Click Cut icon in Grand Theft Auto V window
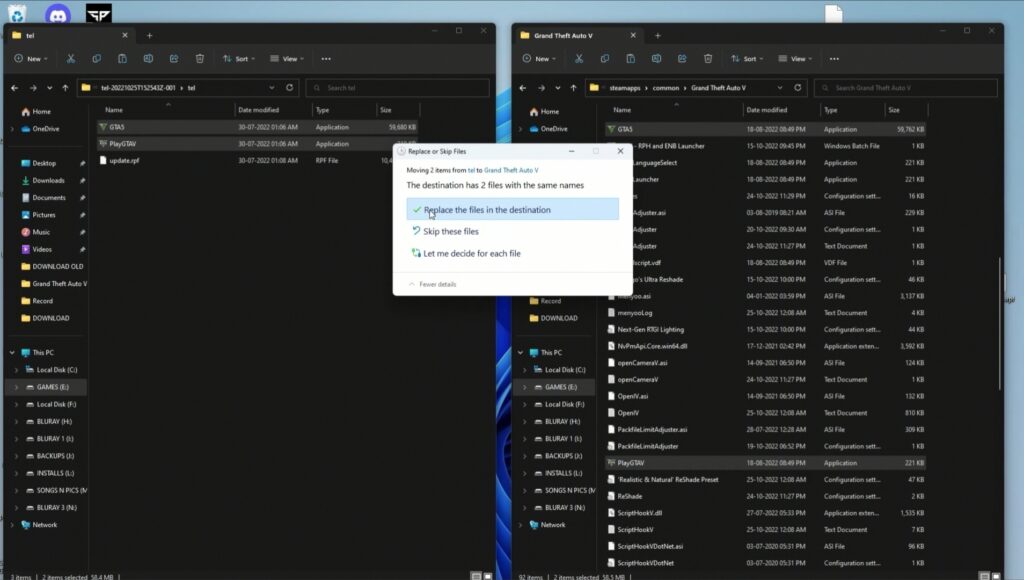The height and width of the screenshot is (580, 1024). tap(579, 59)
